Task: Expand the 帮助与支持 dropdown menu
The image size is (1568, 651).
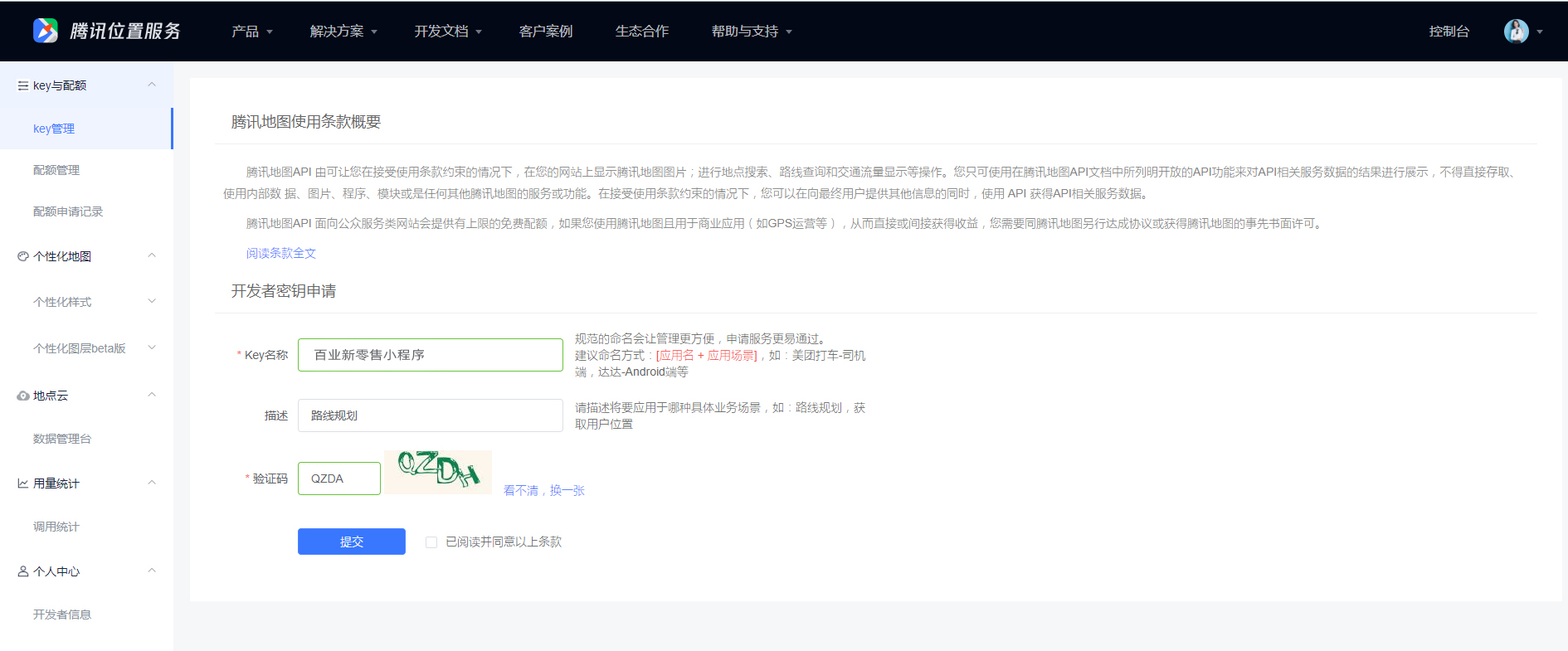Action: (x=752, y=32)
